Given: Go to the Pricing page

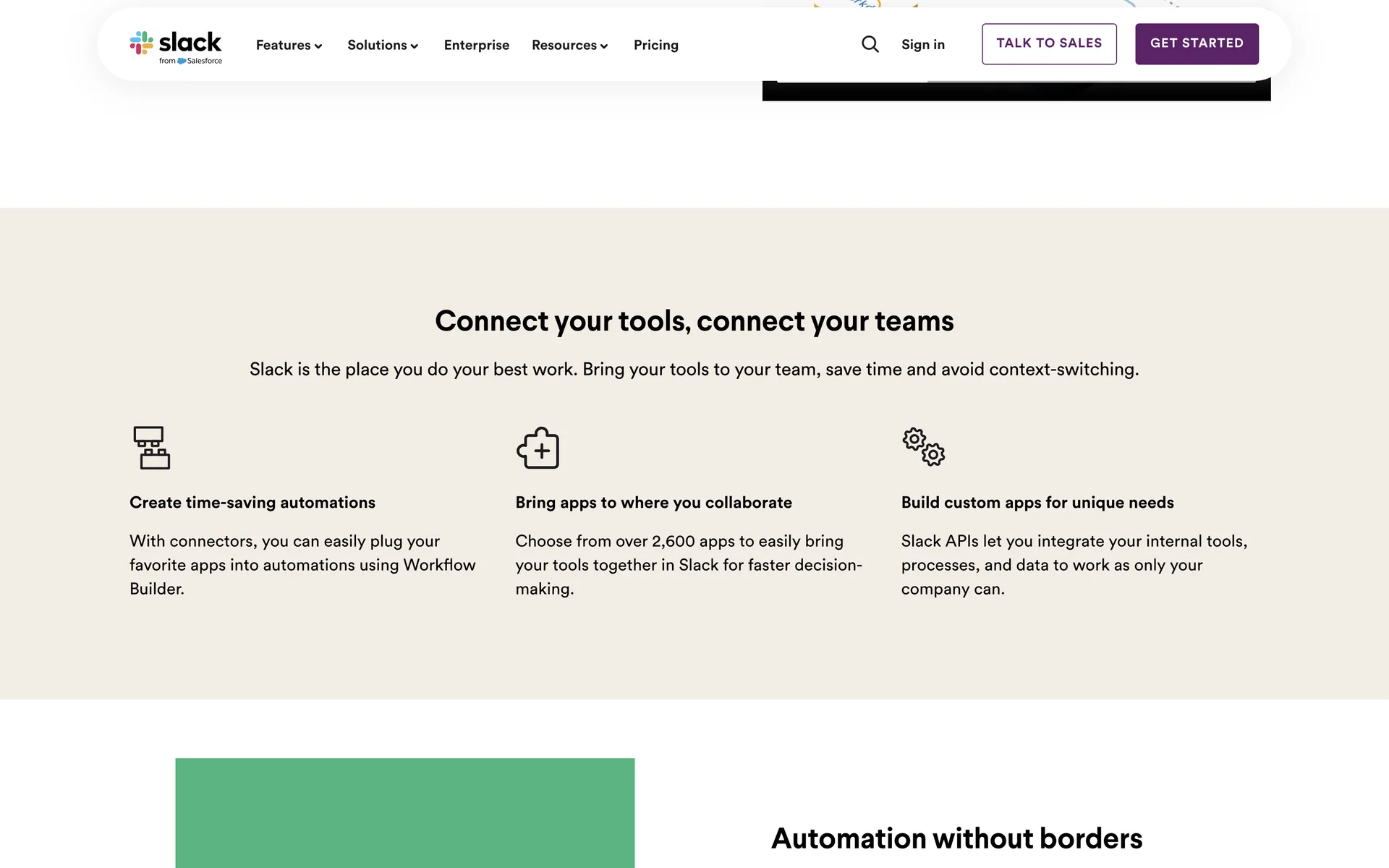Looking at the screenshot, I should (655, 45).
